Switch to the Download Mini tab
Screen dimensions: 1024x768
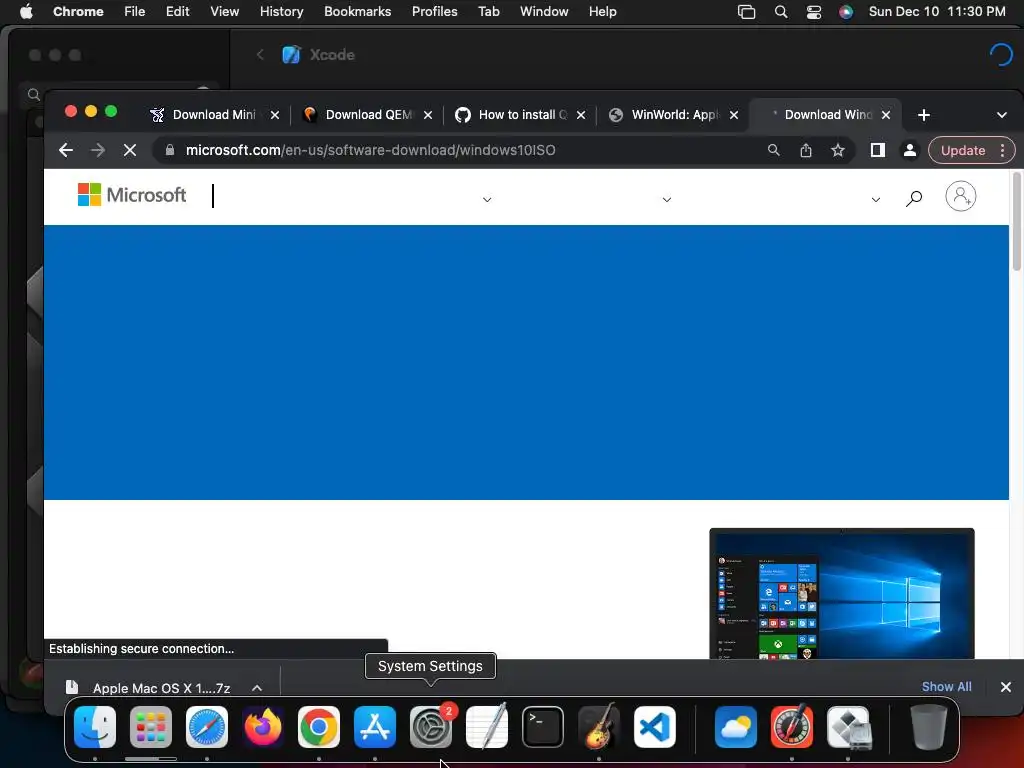[x=214, y=115]
